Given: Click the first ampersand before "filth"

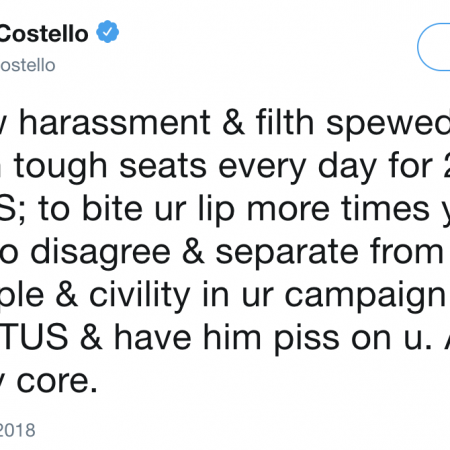Looking at the screenshot, I should [x=233, y=123].
